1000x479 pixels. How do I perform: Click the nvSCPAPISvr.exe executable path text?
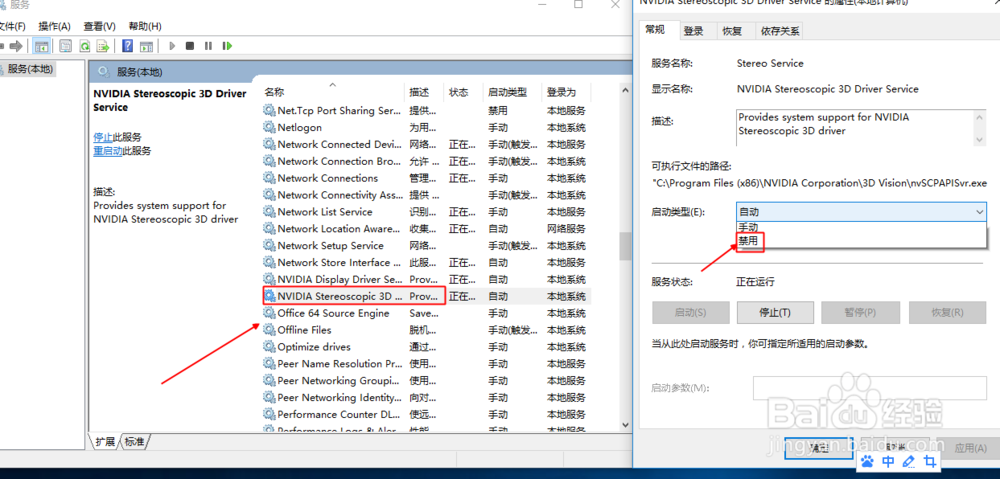pos(819,182)
